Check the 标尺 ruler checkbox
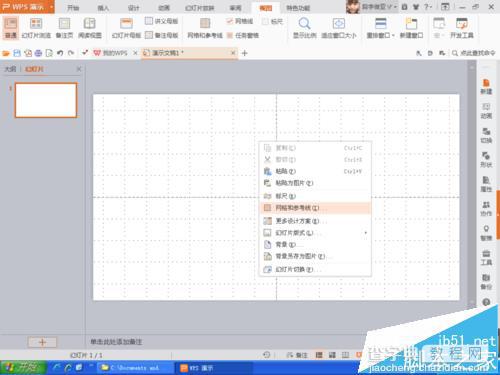Viewport: 500px width, 375px height. 265,21
